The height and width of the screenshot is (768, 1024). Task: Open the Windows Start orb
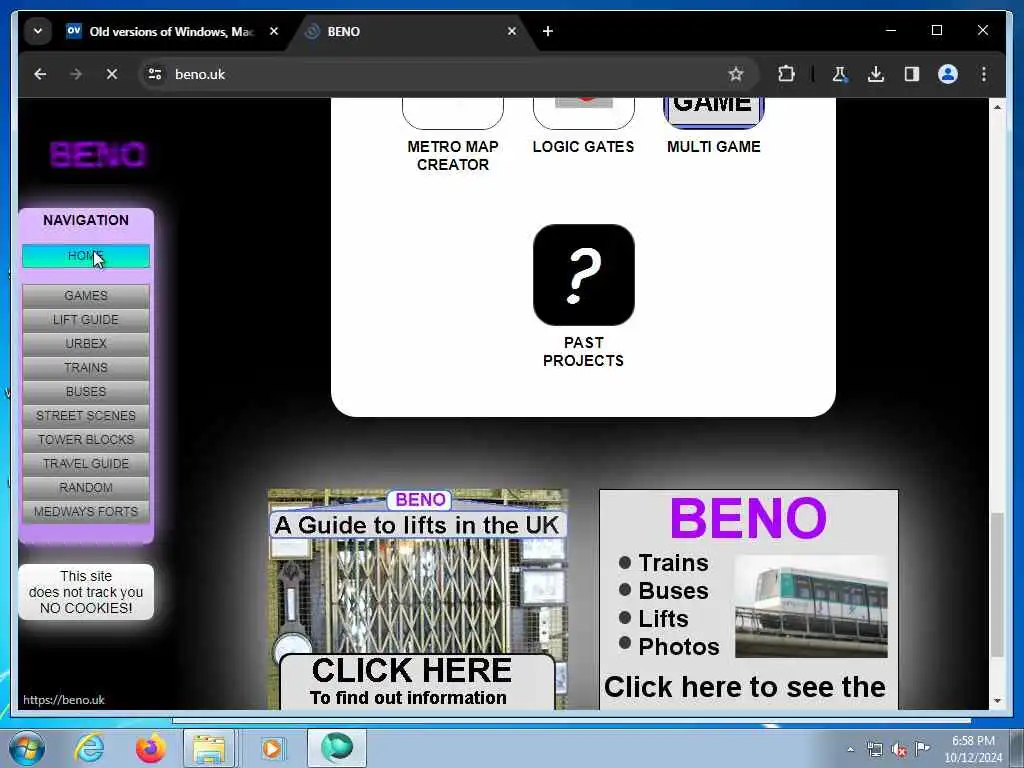coord(27,748)
